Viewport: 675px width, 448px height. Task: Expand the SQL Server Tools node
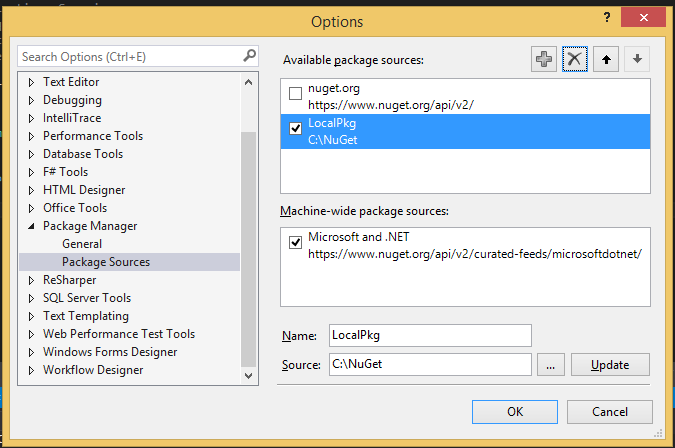(31, 298)
